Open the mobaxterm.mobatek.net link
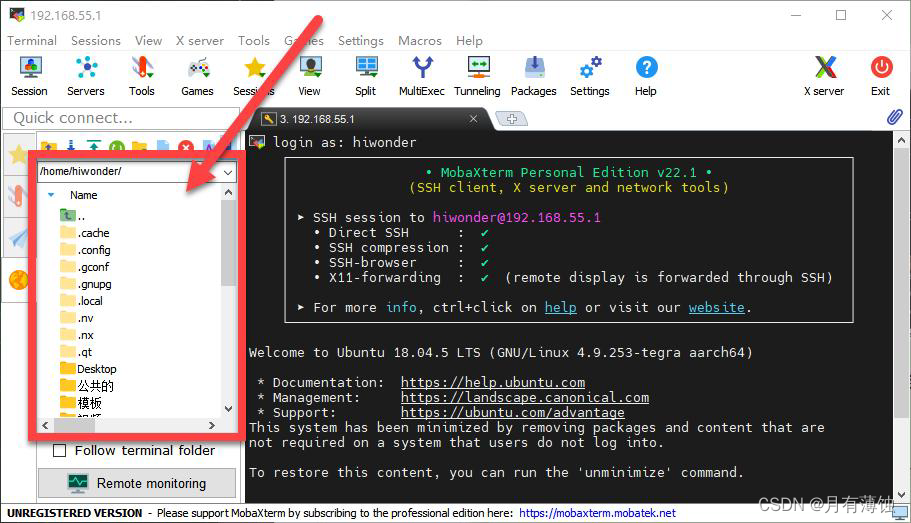 597,513
